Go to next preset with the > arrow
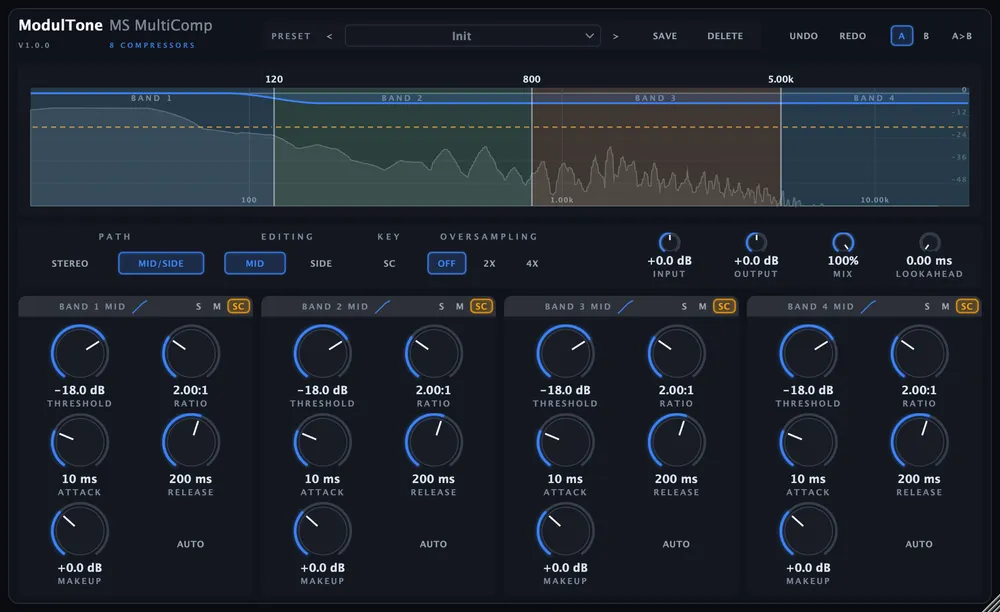The height and width of the screenshot is (612, 1000). 615,36
